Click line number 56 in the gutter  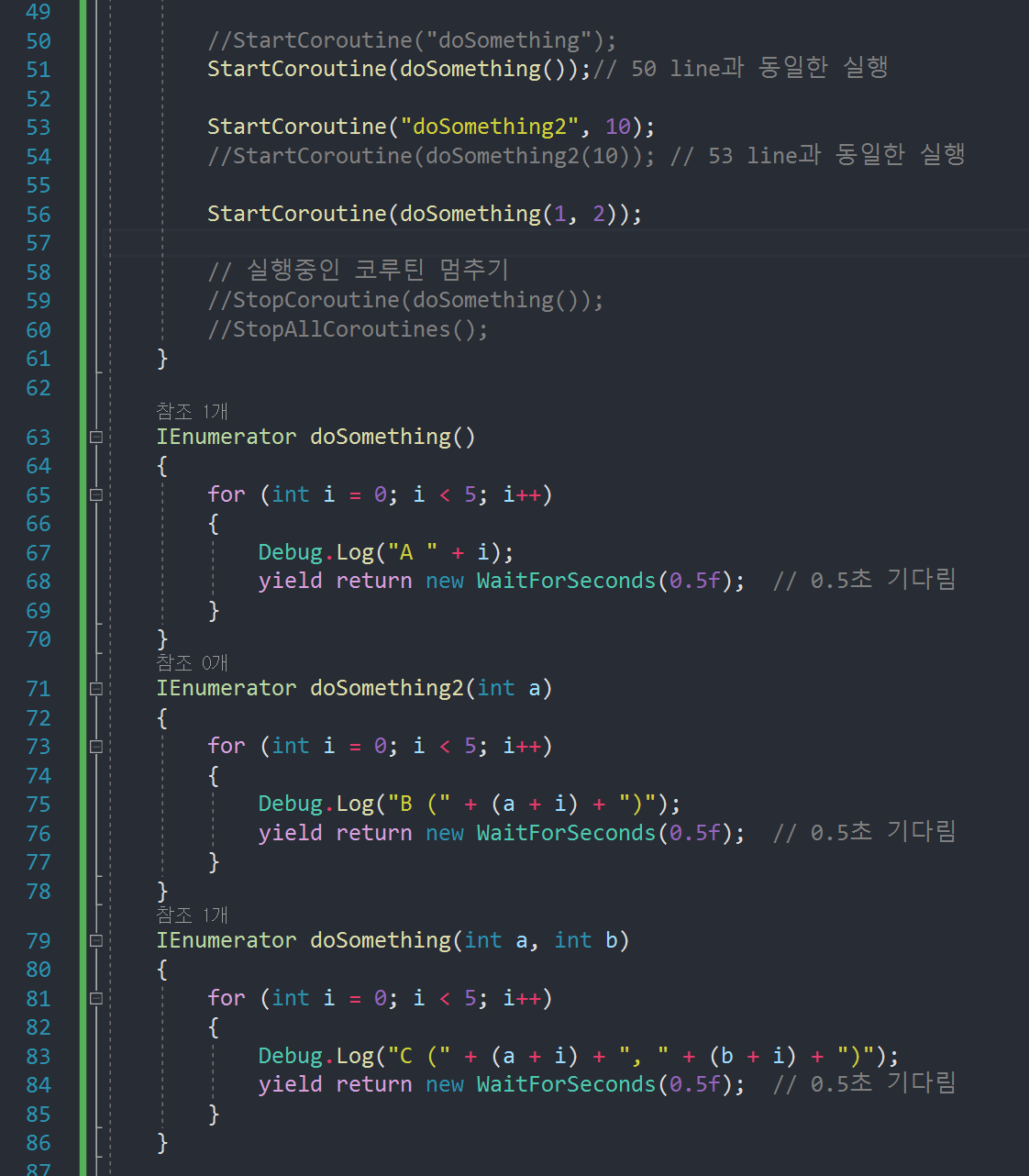coord(39,215)
